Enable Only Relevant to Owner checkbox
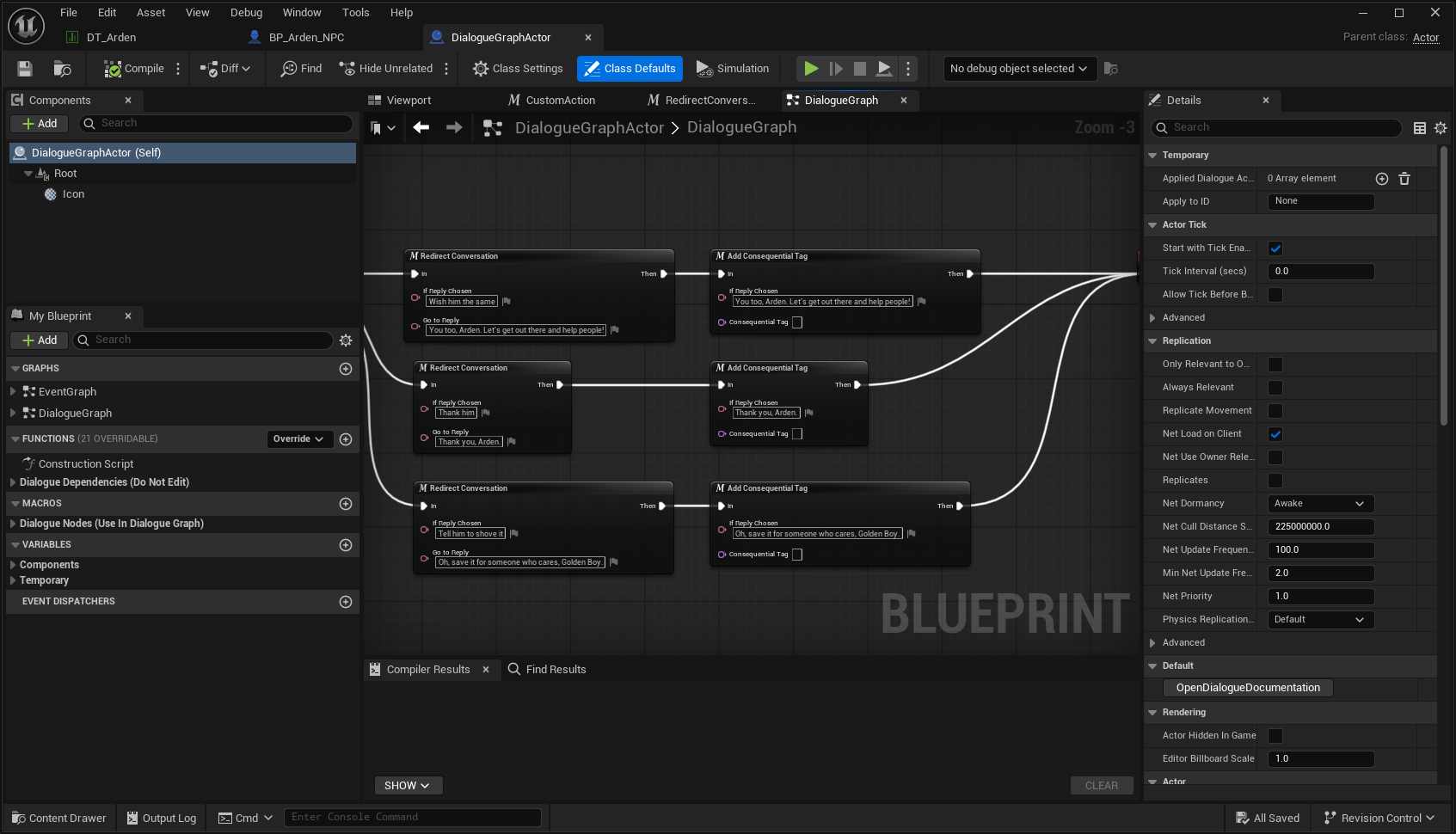Image resolution: width=1456 pixels, height=834 pixels. 1275,365
